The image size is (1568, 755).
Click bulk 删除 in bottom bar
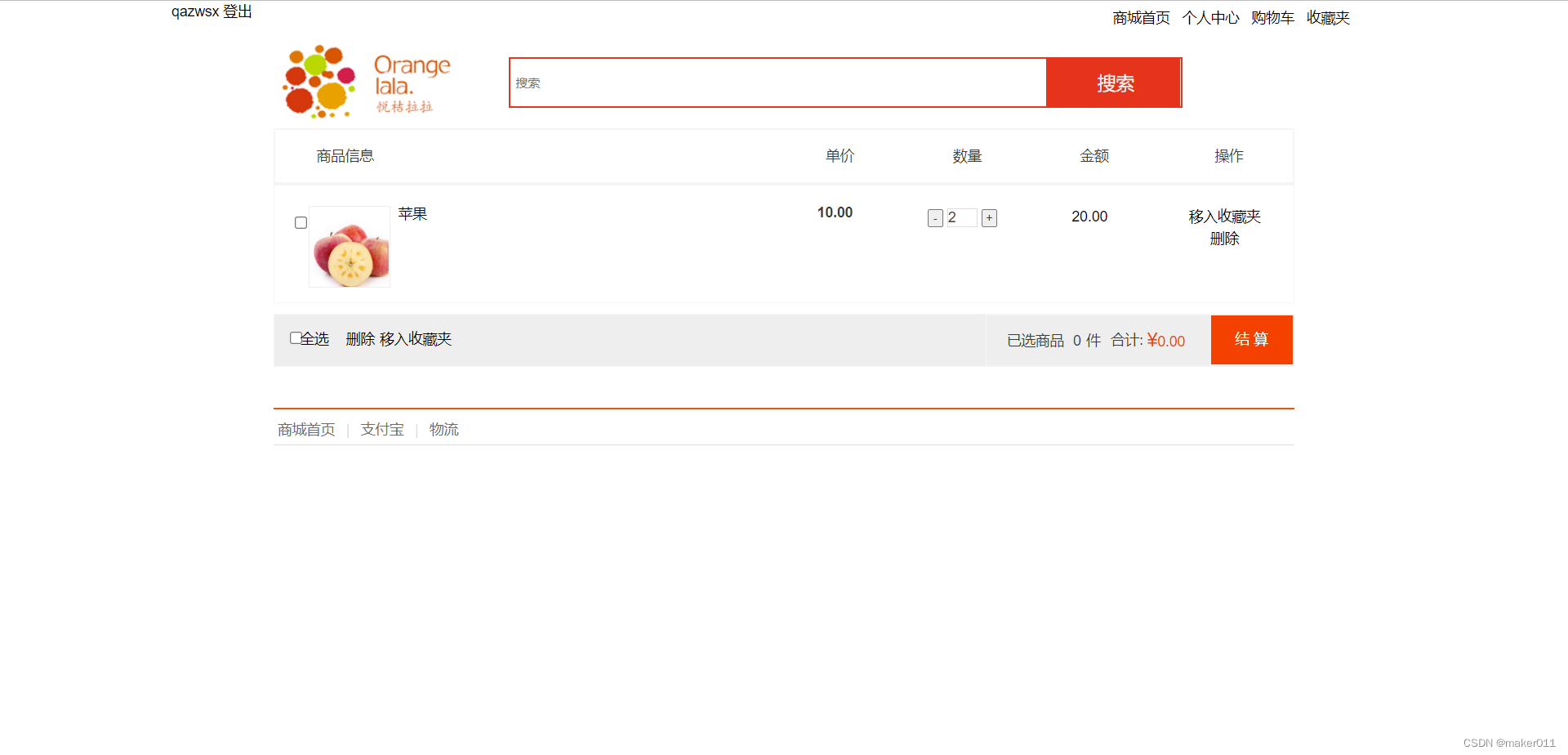pyautogui.click(x=360, y=339)
